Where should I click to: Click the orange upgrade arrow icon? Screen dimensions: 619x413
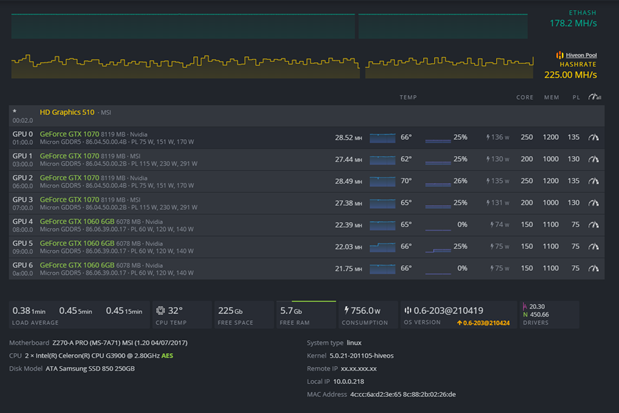point(460,323)
